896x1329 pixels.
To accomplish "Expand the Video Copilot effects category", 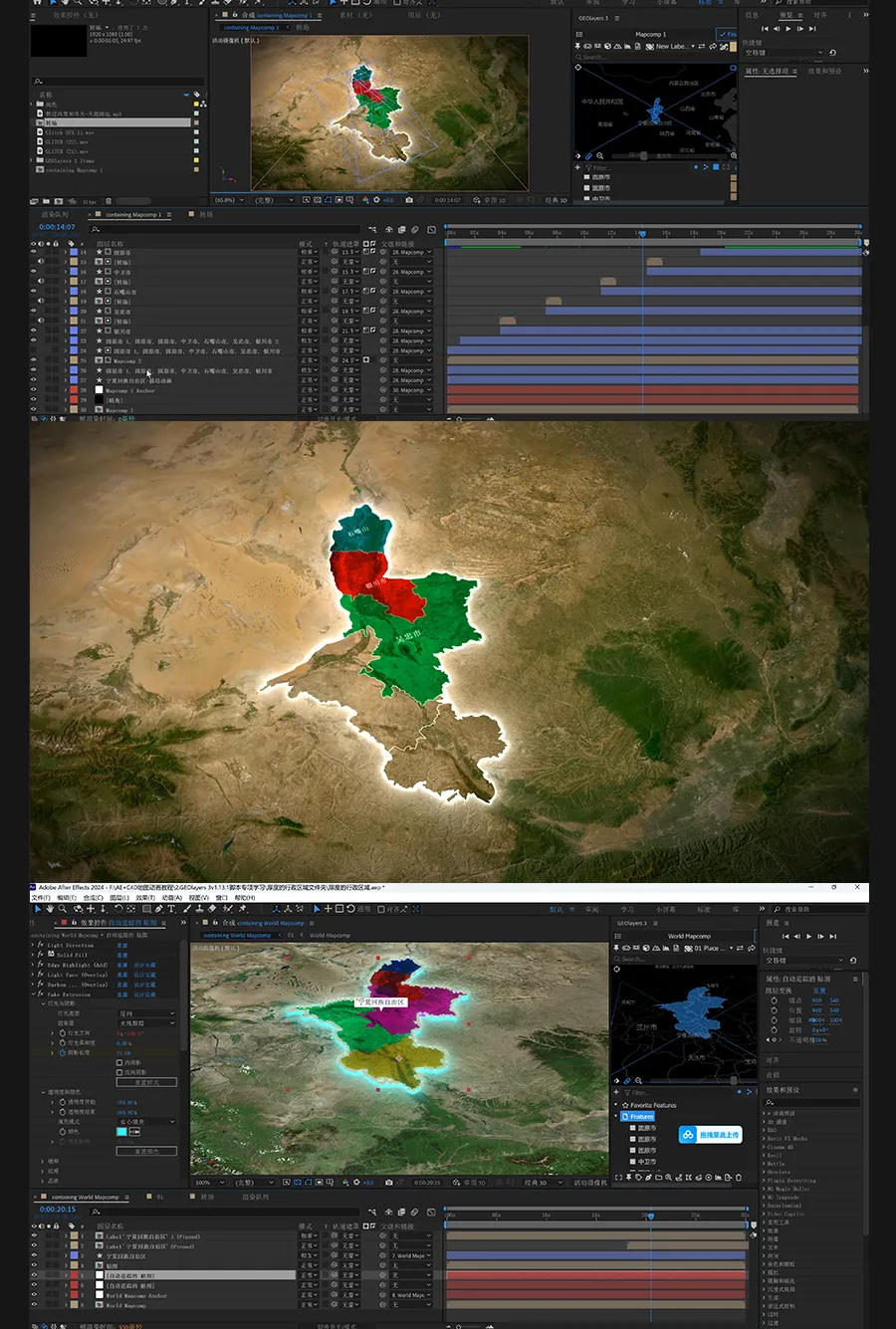I will click(x=765, y=1214).
